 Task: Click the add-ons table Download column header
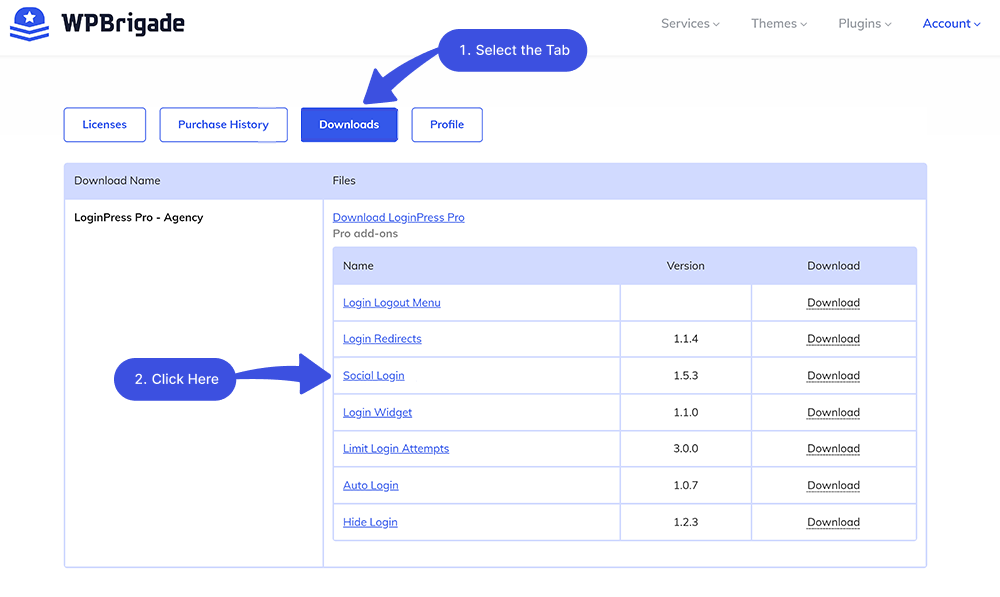pyautogui.click(x=834, y=266)
